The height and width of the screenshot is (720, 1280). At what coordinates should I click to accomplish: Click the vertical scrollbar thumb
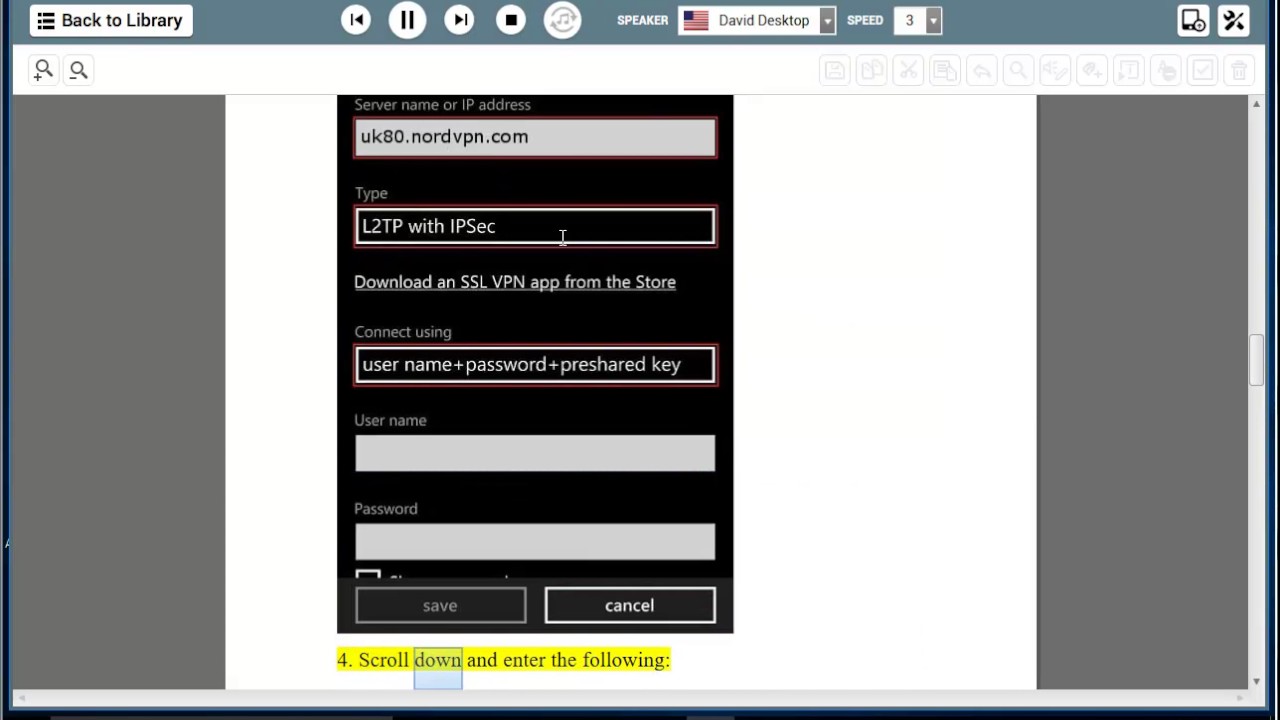1256,360
